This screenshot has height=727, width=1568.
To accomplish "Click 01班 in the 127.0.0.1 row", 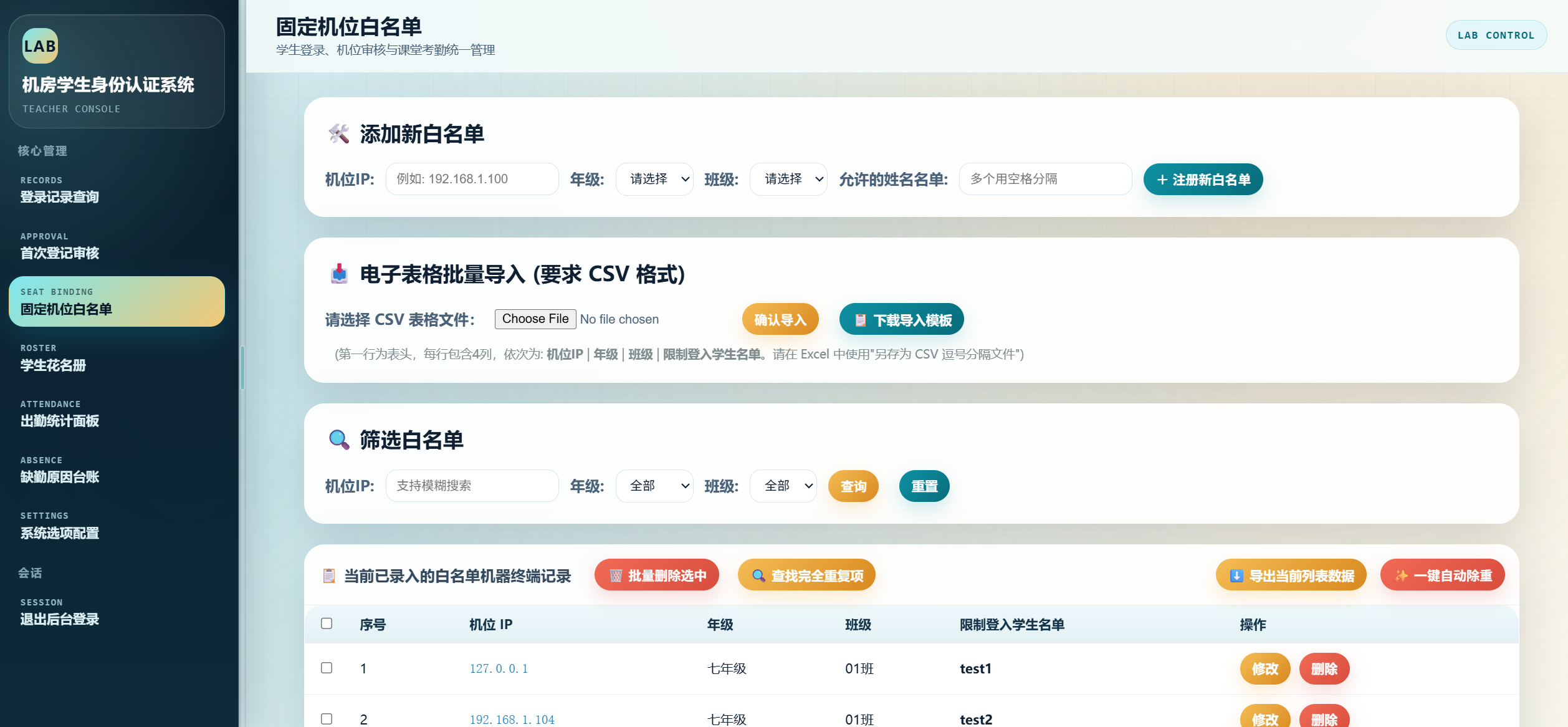I will pyautogui.click(x=859, y=668).
